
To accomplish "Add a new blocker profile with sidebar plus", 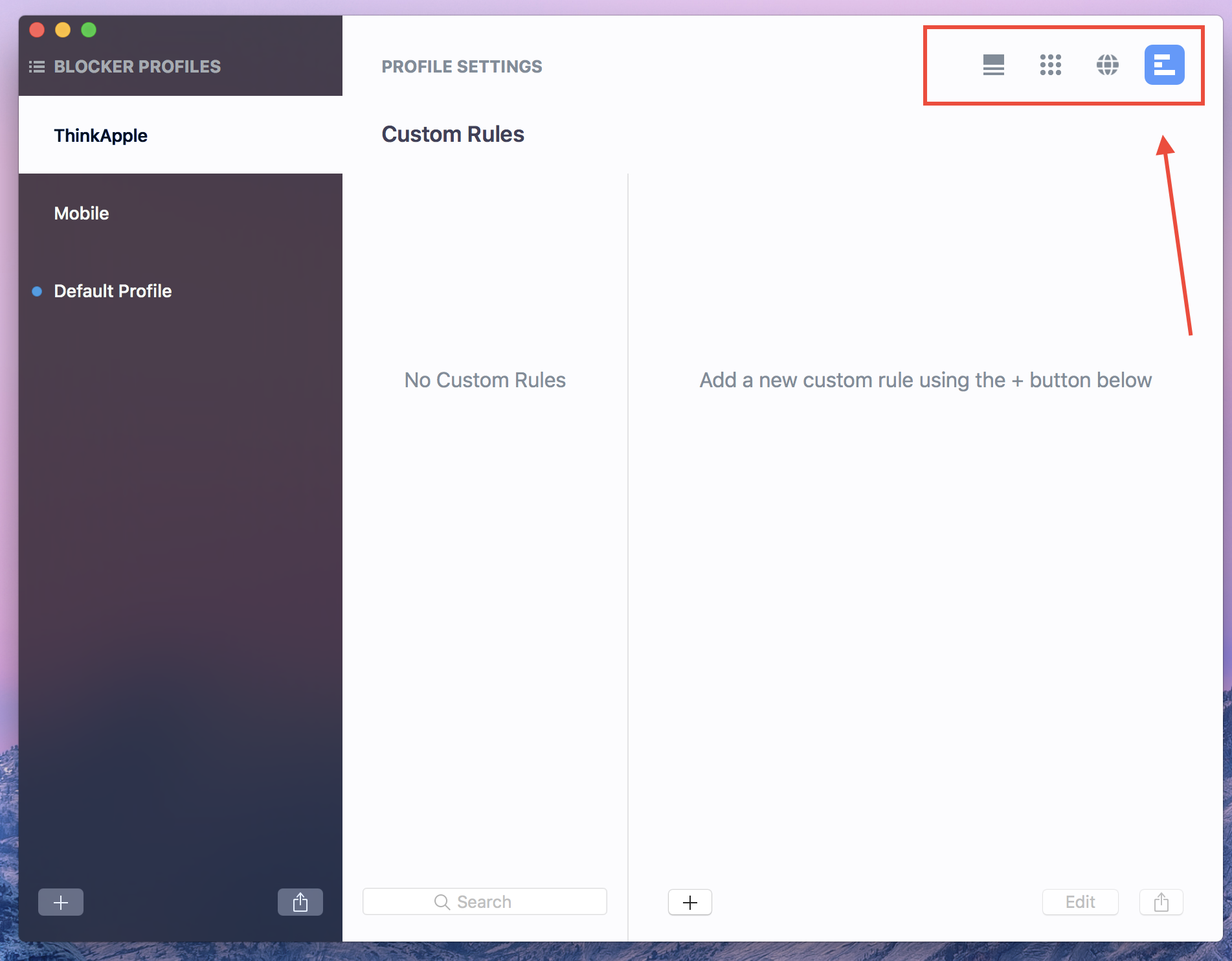I will (61, 902).
